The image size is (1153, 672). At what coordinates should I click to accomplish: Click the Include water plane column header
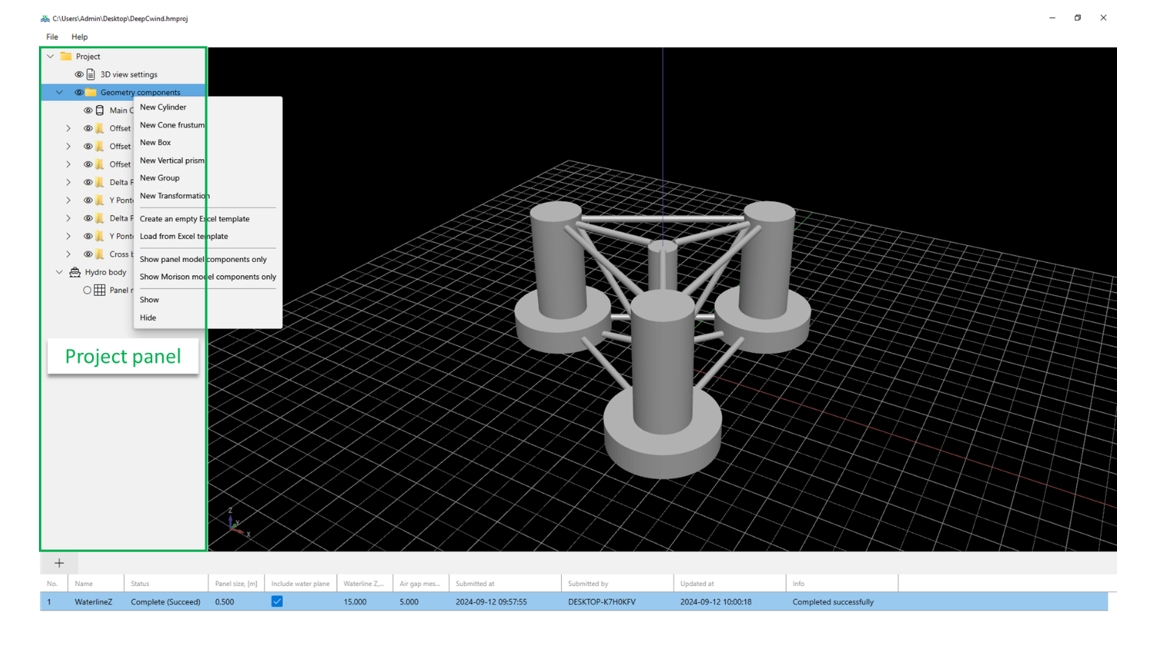[x=301, y=584]
